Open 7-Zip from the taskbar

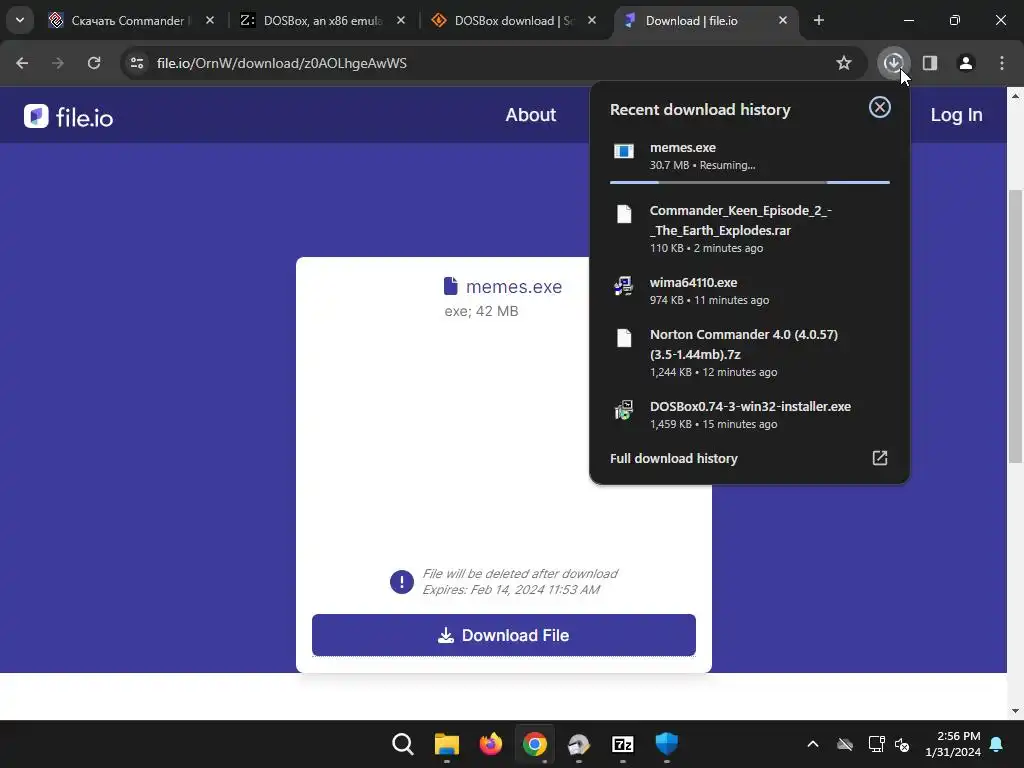click(622, 744)
